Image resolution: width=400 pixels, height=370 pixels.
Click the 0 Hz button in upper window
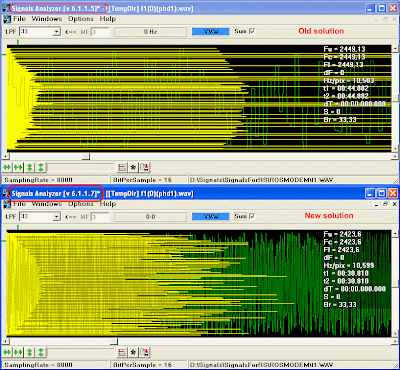pos(150,32)
